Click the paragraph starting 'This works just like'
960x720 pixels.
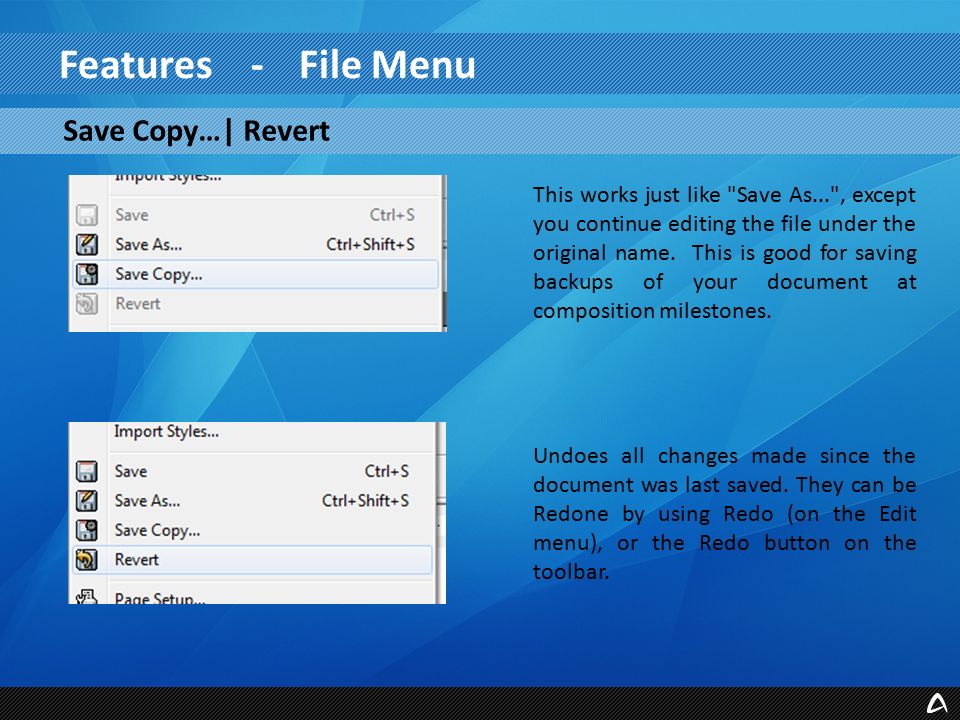(x=724, y=253)
